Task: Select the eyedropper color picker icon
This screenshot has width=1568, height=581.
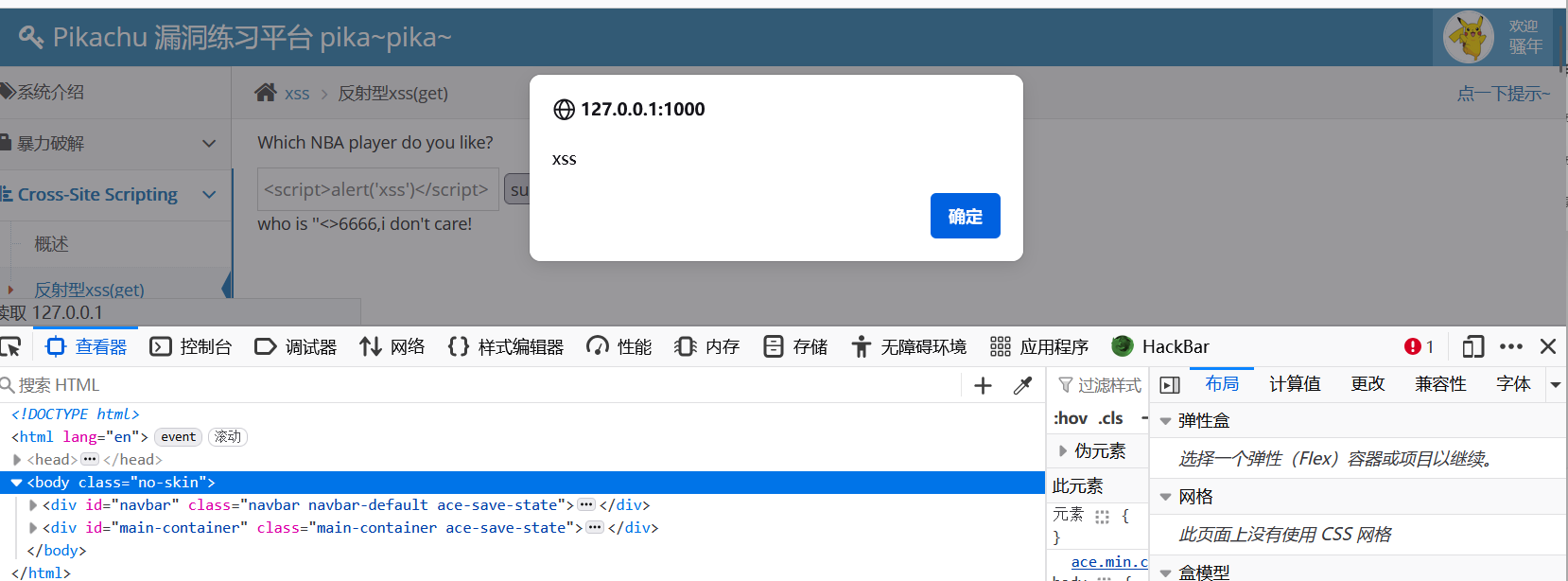Action: tap(1022, 385)
